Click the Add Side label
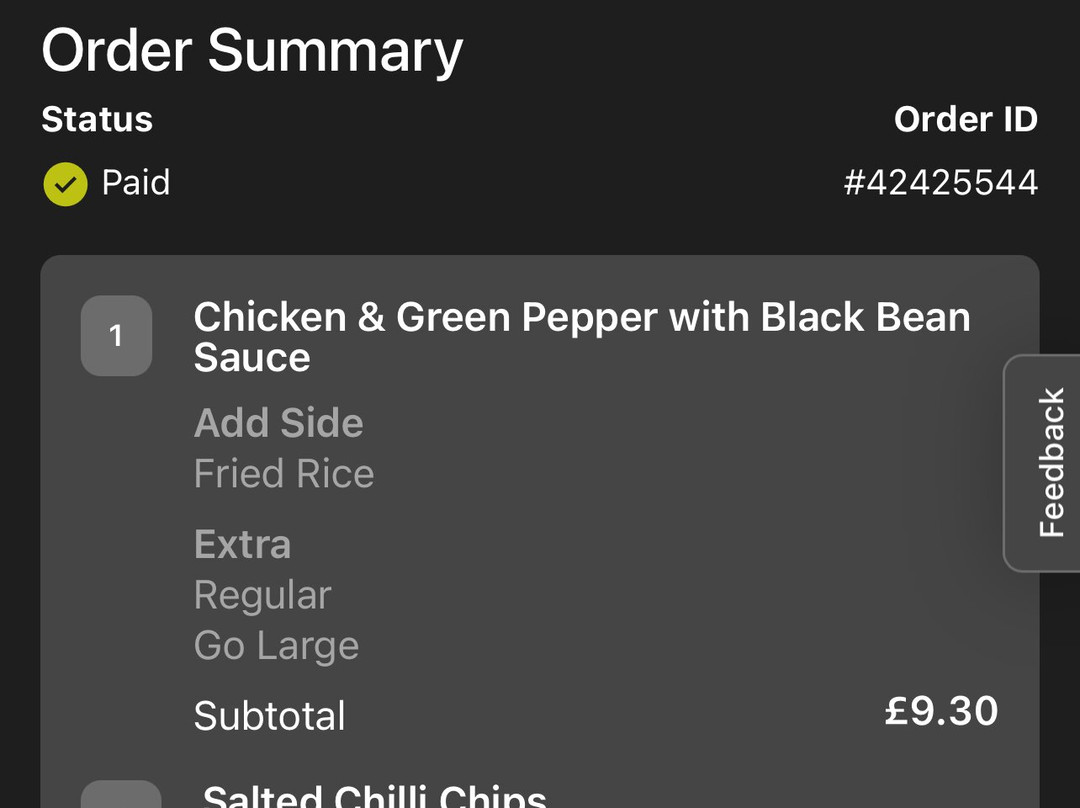1080x808 pixels. point(278,422)
